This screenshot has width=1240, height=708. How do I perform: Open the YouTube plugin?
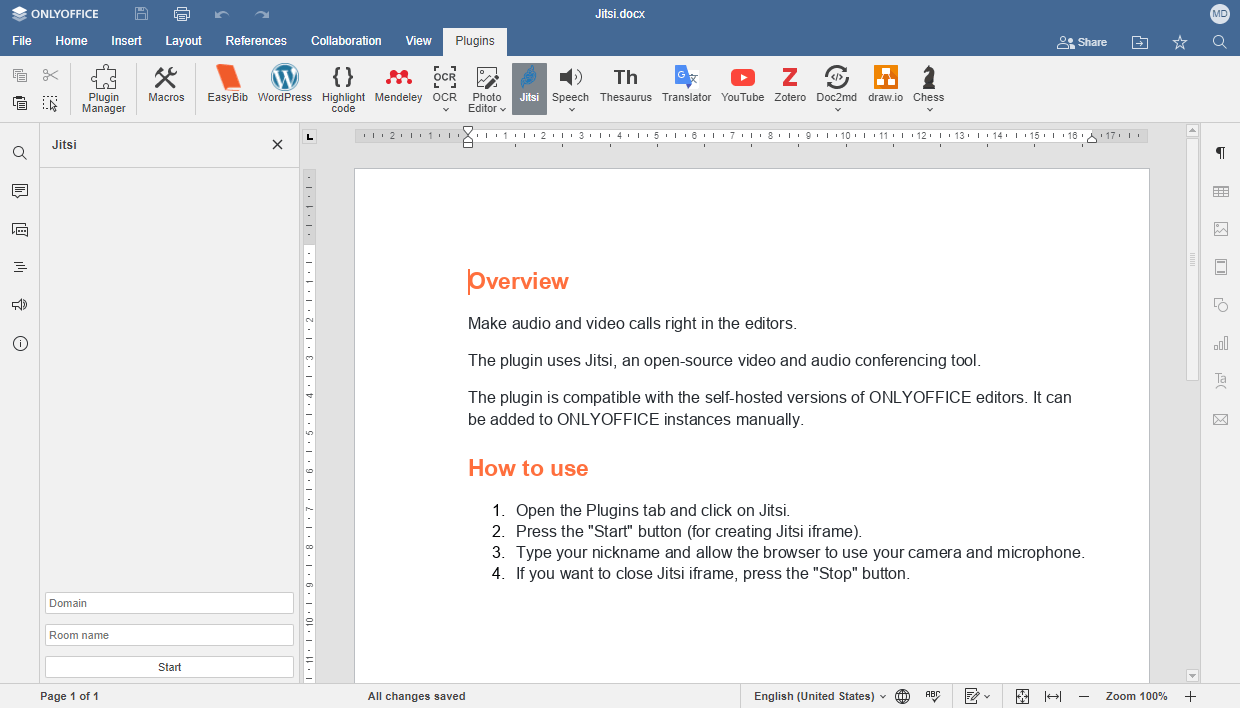point(742,85)
